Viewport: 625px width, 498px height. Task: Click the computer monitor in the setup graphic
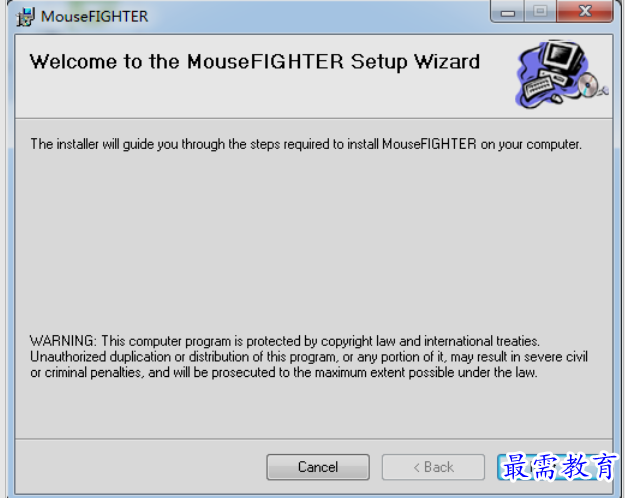pos(563,56)
